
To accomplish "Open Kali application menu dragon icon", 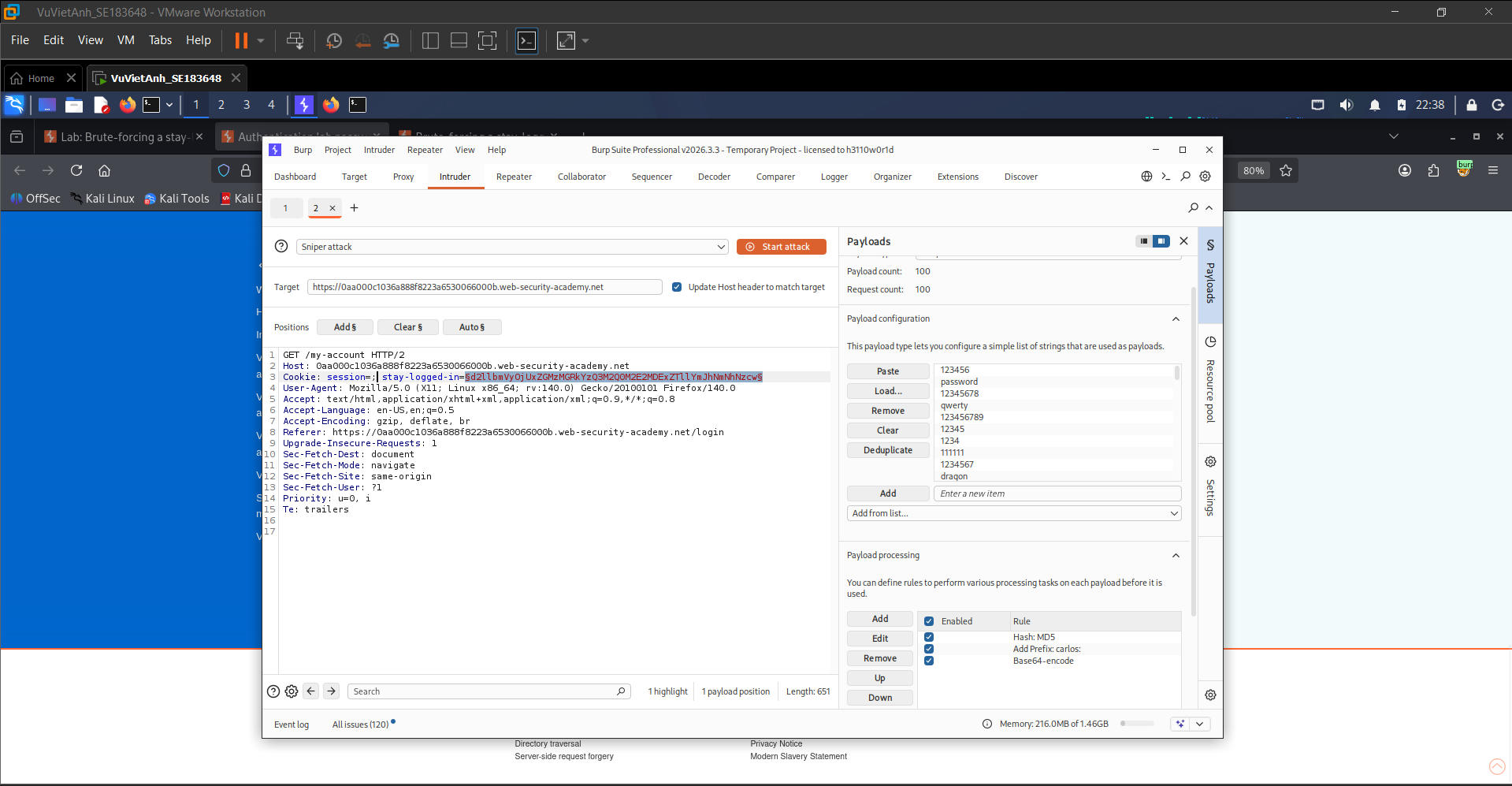I will click(x=14, y=104).
